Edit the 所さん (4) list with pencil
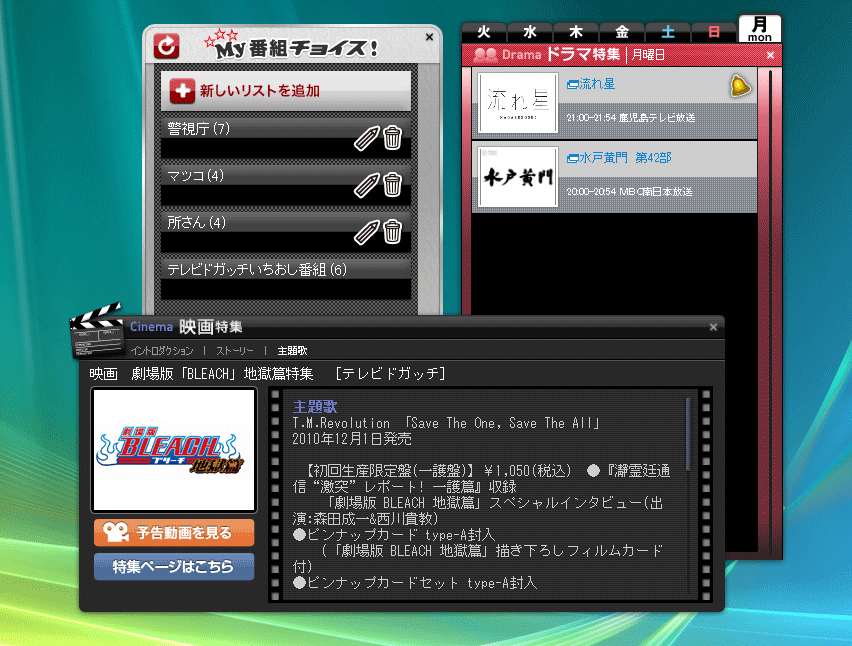This screenshot has height=646, width=852. [x=367, y=232]
